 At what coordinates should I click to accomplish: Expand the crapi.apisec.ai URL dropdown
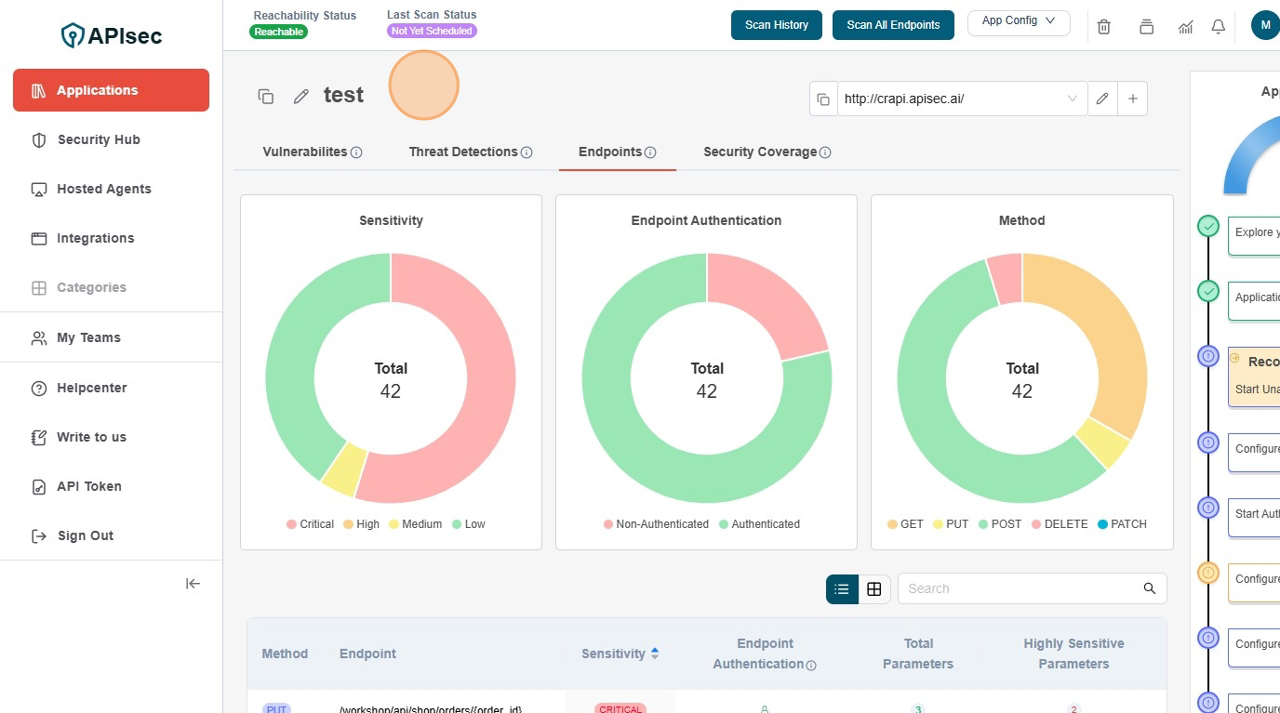[x=1072, y=99]
